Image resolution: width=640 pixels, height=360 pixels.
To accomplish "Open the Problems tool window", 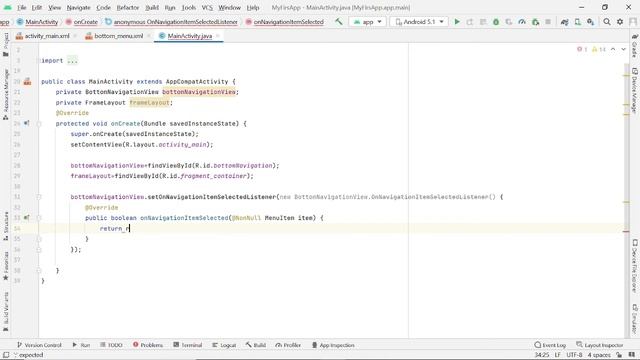I will 148,345.
